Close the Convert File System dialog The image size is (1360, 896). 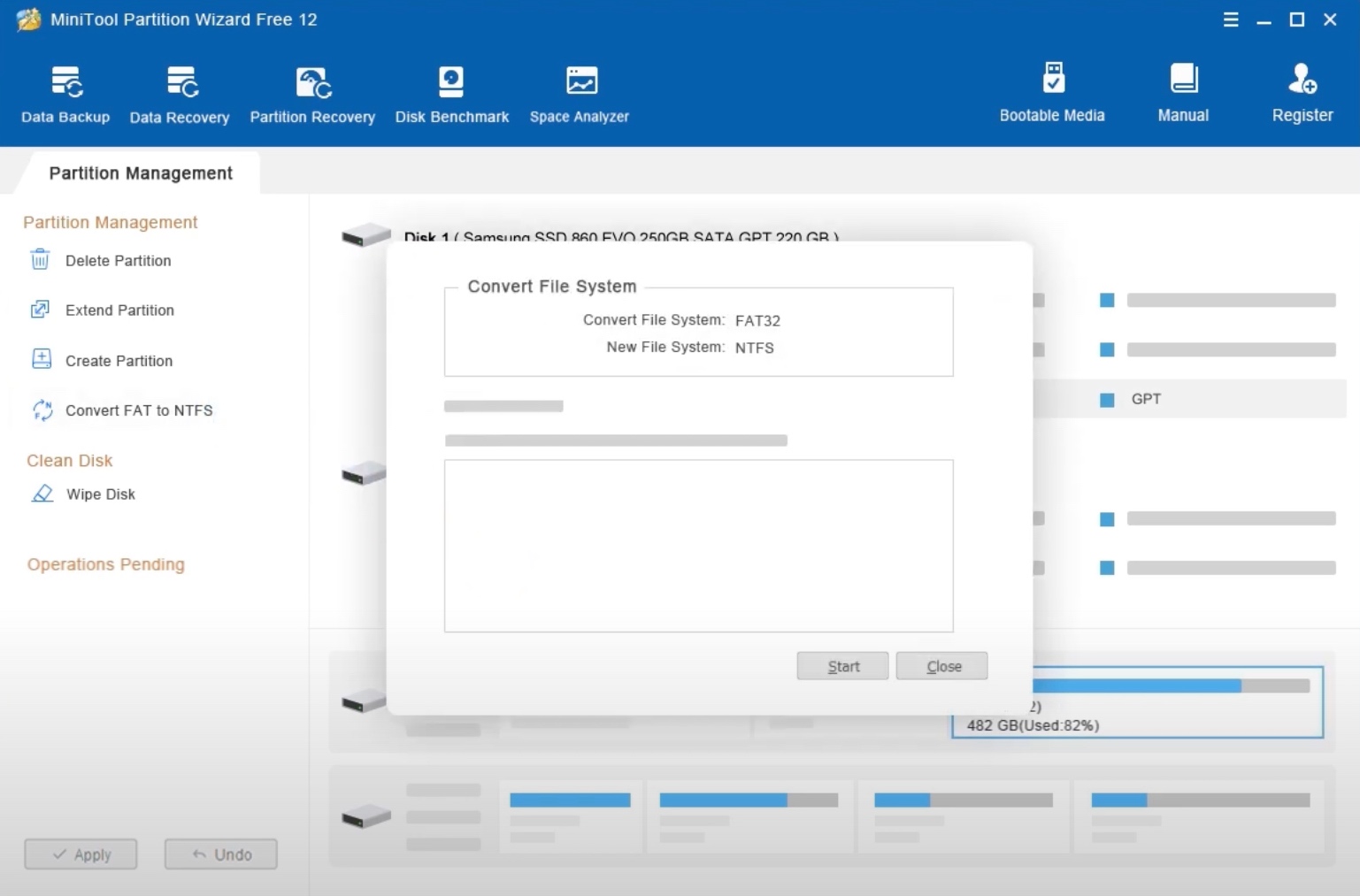coord(941,666)
